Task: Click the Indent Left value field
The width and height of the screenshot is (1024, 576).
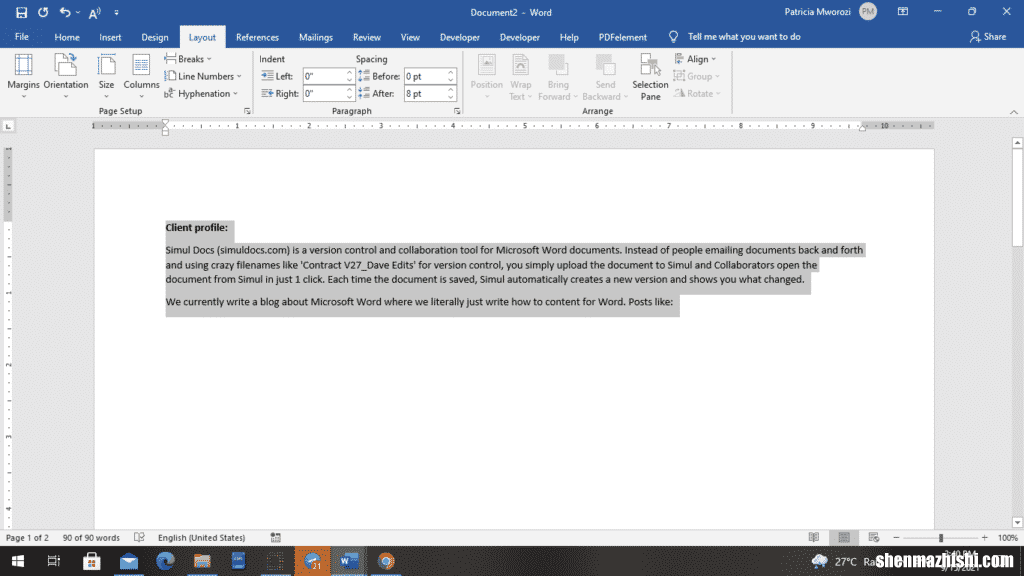Action: (323, 76)
